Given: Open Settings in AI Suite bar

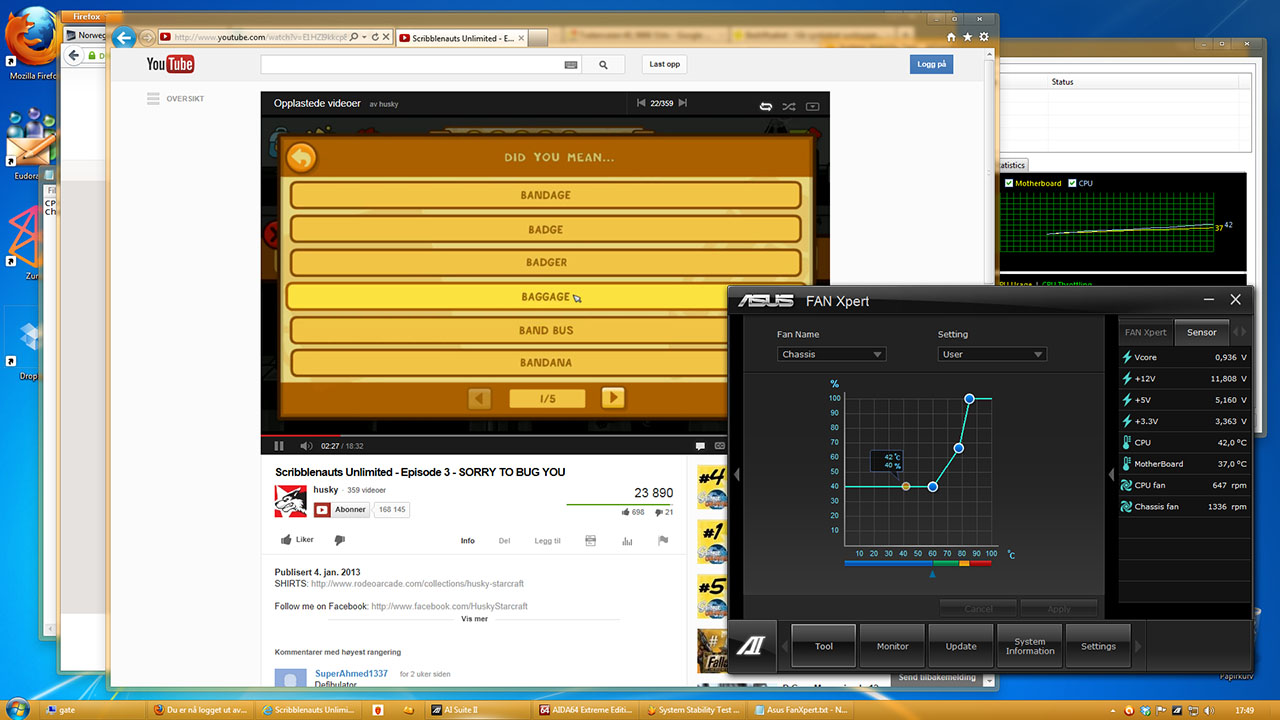Looking at the screenshot, I should [1098, 646].
